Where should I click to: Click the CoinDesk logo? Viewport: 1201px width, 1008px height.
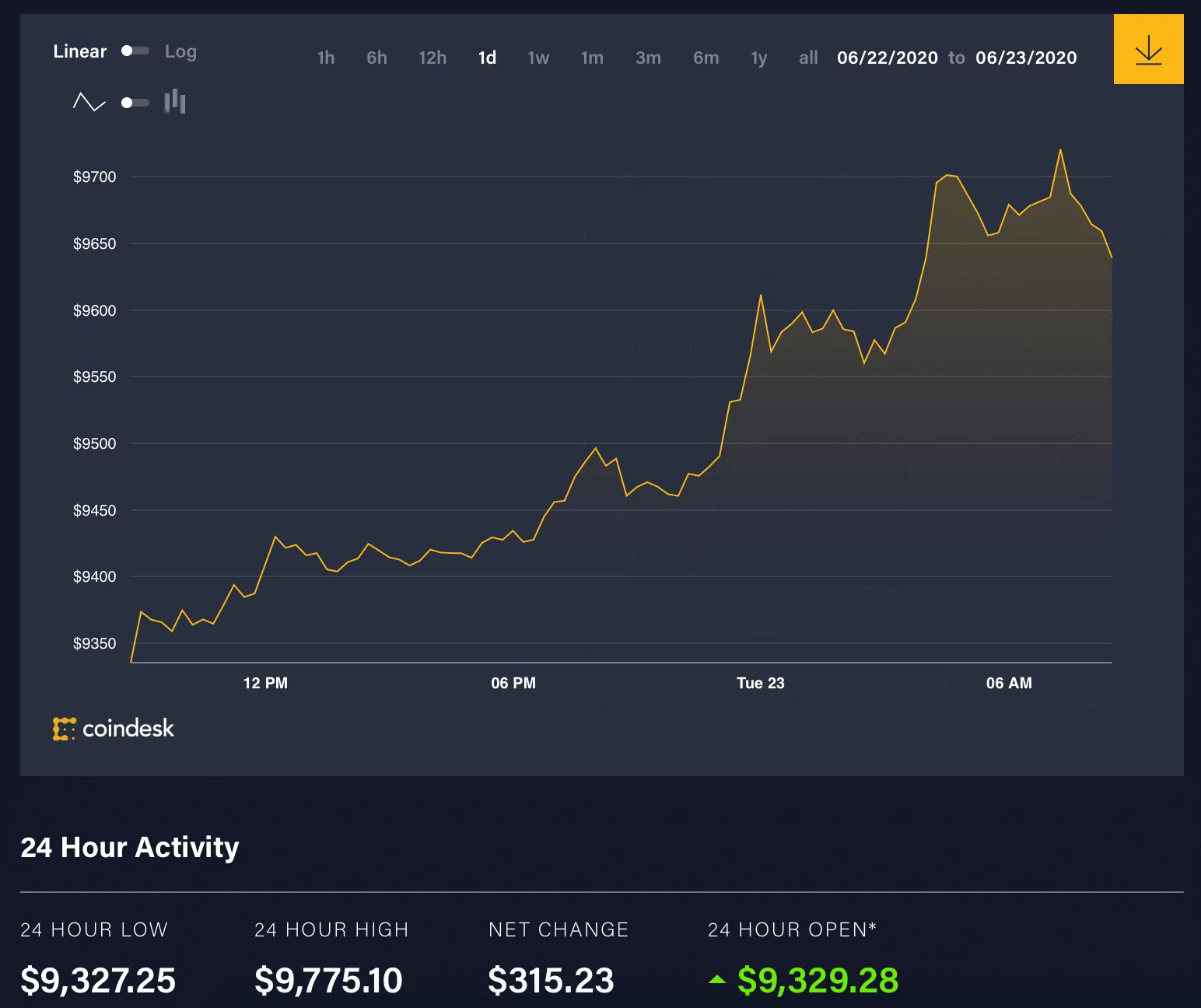click(114, 729)
